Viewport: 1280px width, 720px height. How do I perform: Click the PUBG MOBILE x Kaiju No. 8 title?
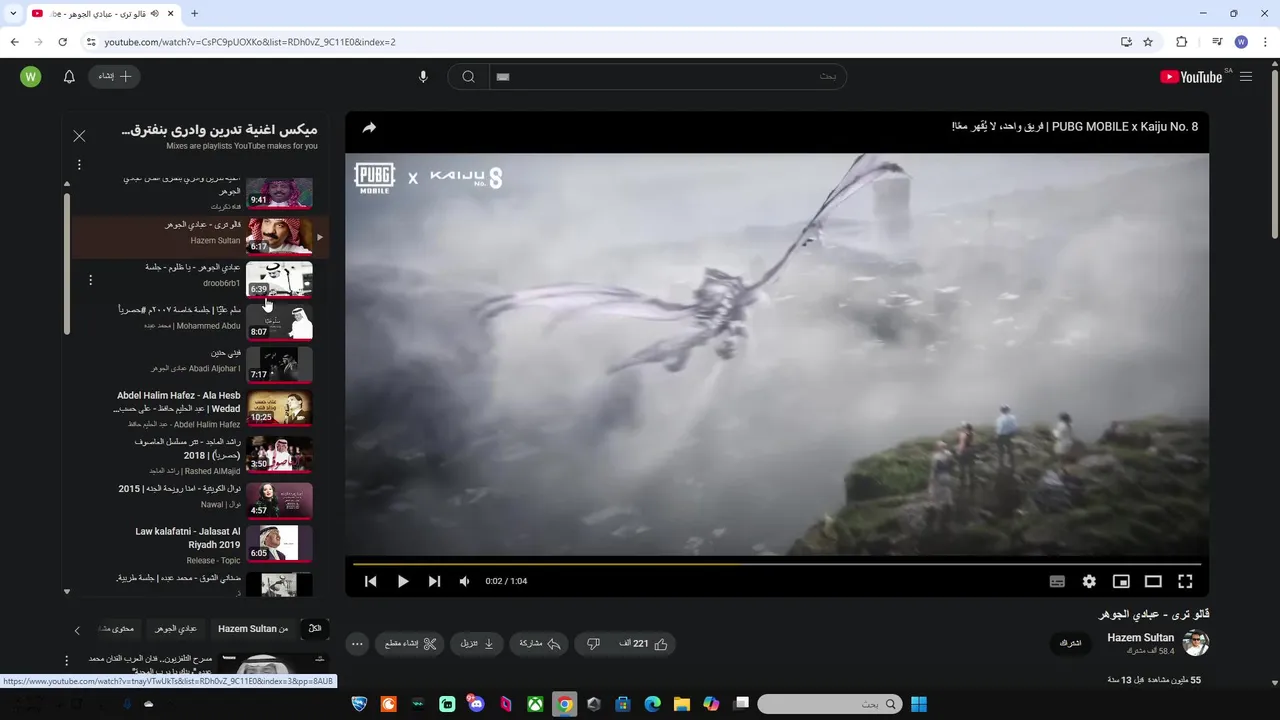pos(1074,127)
